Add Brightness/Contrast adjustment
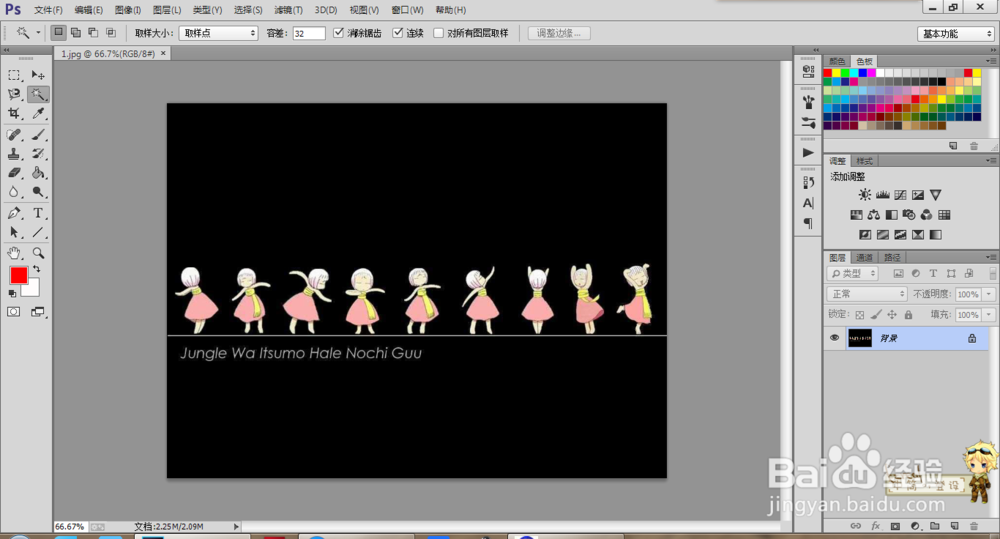The height and width of the screenshot is (539, 1000). click(x=864, y=195)
